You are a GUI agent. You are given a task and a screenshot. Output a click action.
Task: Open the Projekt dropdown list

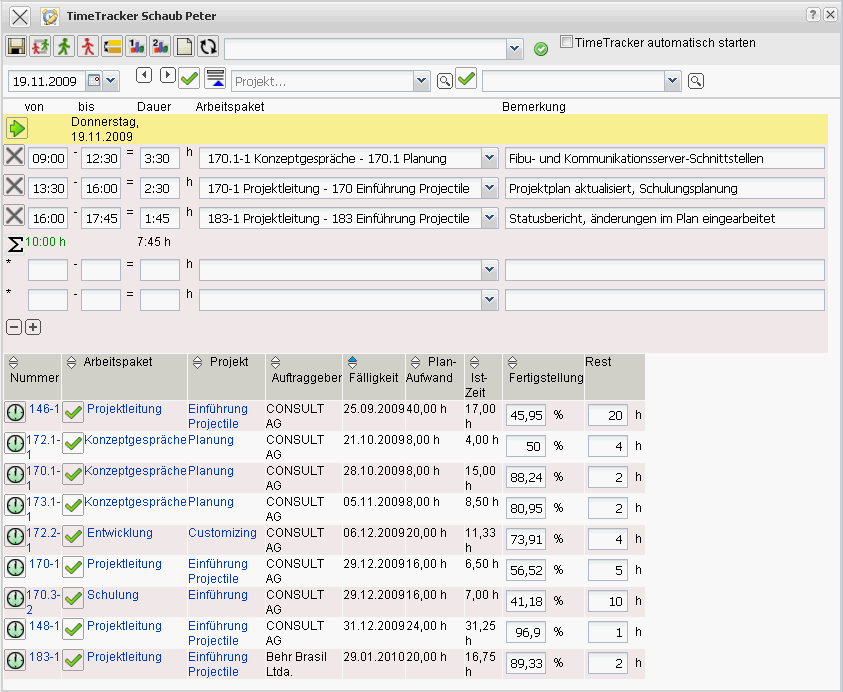[x=421, y=81]
